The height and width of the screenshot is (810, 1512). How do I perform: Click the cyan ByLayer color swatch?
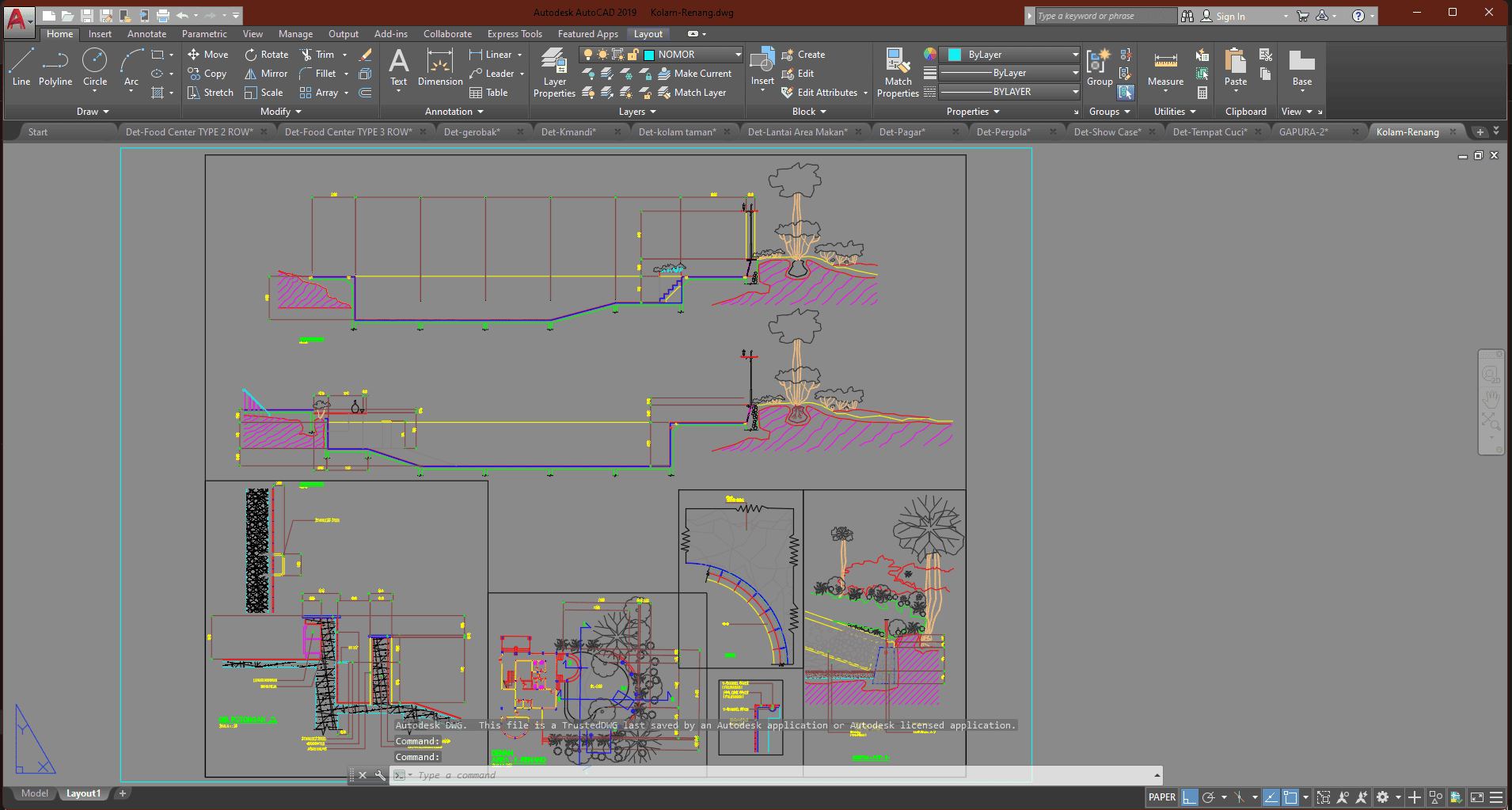coord(955,55)
